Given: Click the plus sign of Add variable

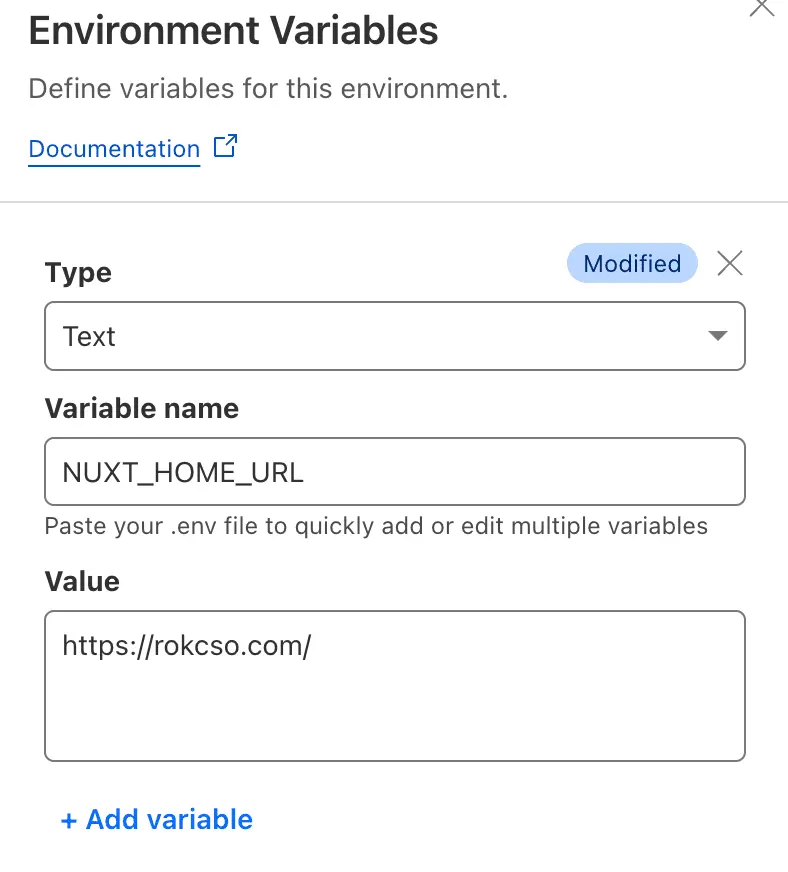Looking at the screenshot, I should (68, 820).
